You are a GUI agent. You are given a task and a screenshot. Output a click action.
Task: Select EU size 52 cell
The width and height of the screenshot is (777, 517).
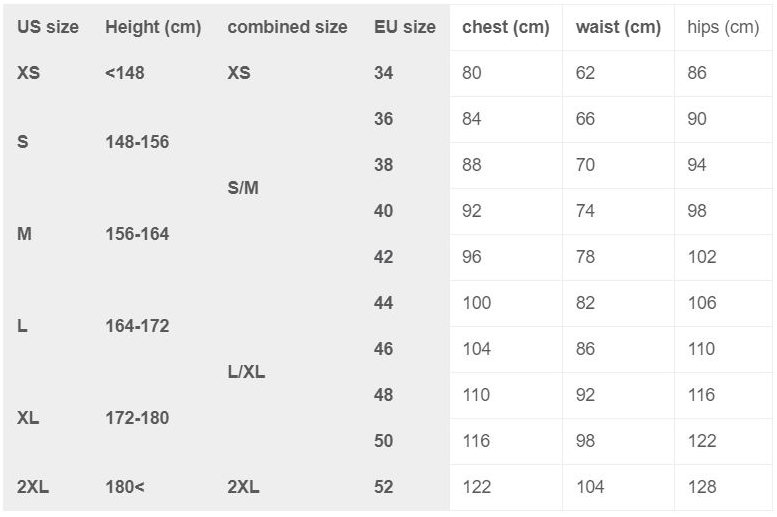[384, 487]
